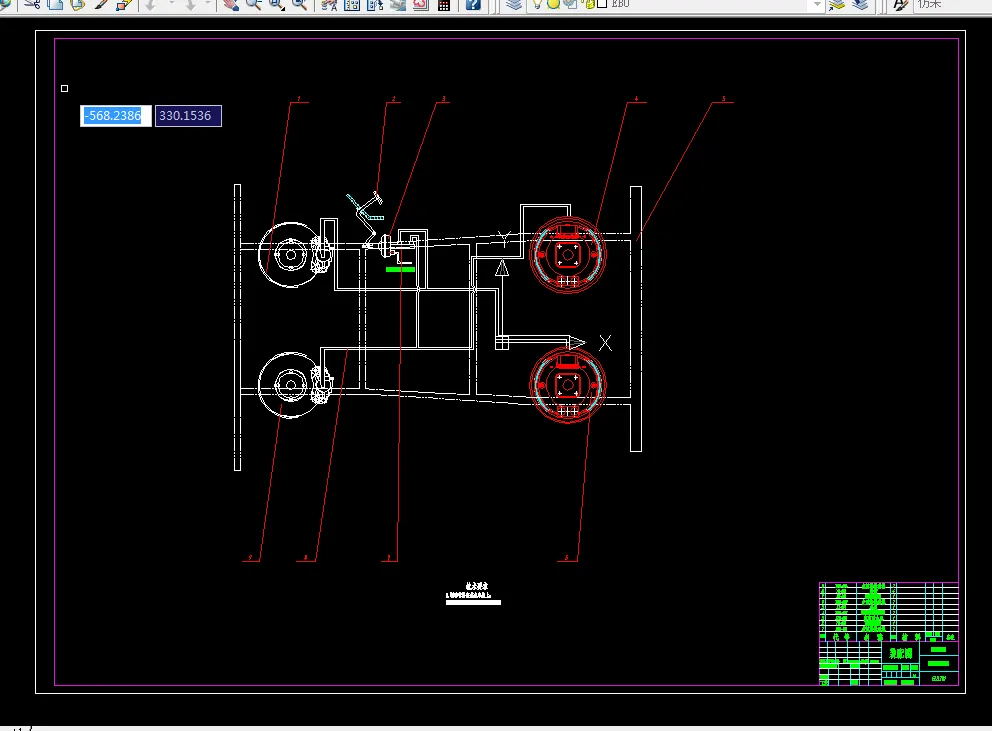Click the Cut scissors icon

point(32,4)
